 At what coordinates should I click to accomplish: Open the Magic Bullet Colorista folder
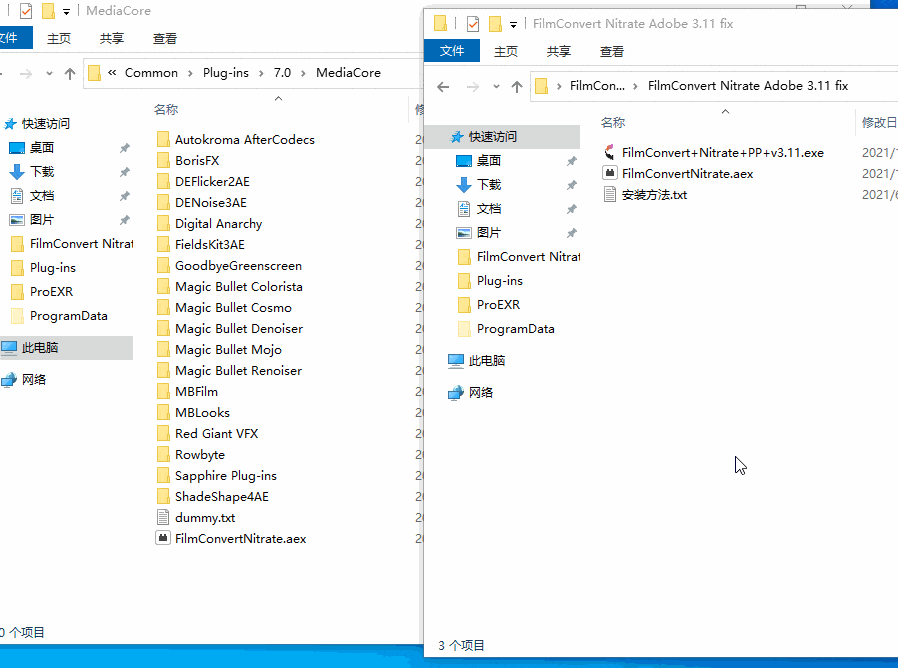[x=238, y=287]
